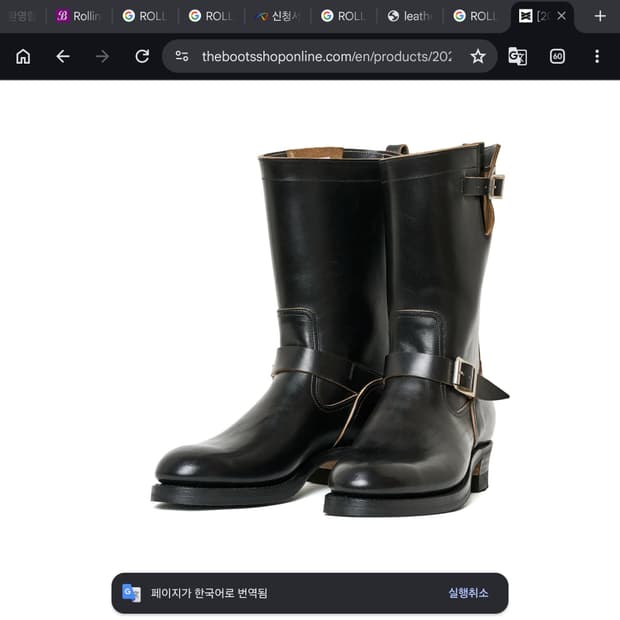
Task: Navigate back to previous page
Action: 63,57
